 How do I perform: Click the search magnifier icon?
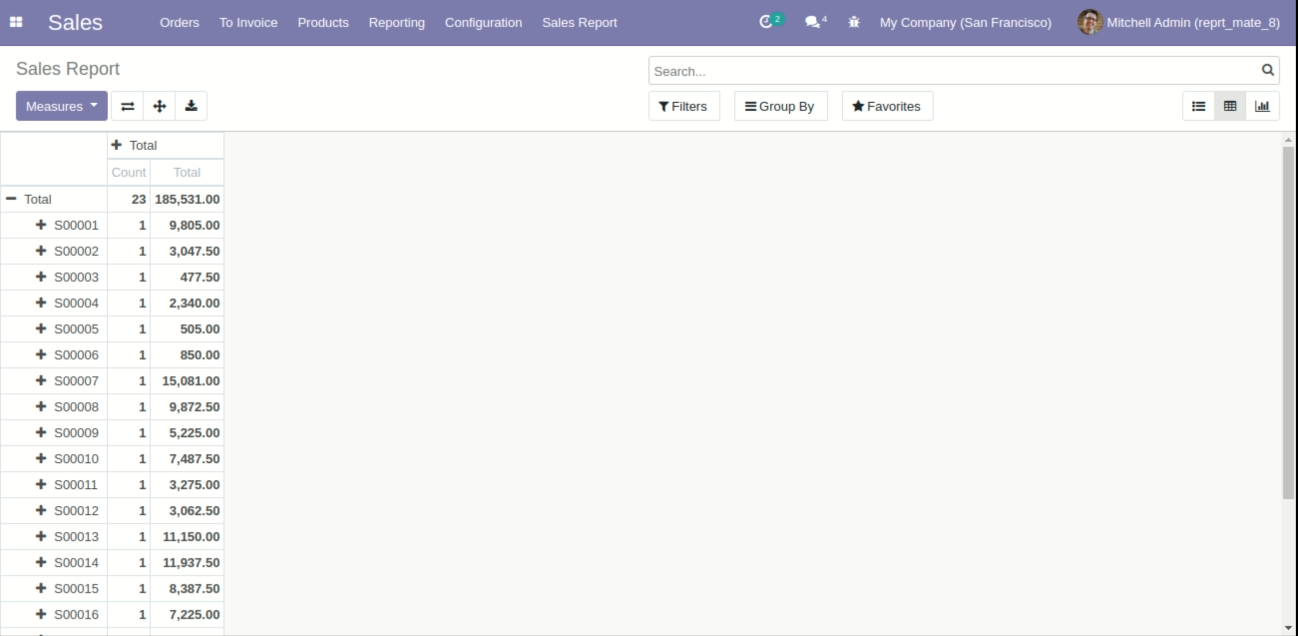pos(1268,70)
